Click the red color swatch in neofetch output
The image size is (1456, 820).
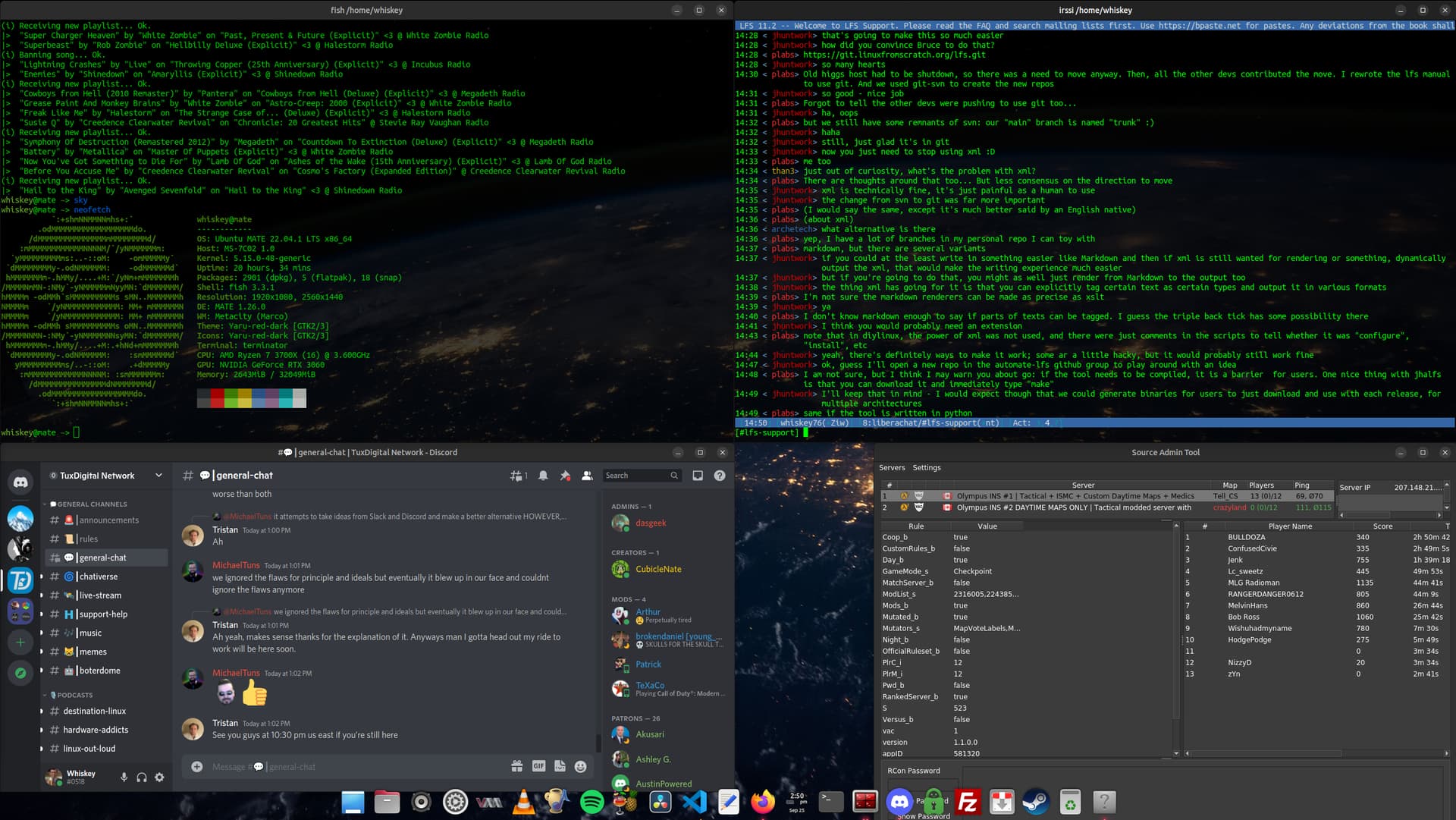pyautogui.click(x=218, y=398)
